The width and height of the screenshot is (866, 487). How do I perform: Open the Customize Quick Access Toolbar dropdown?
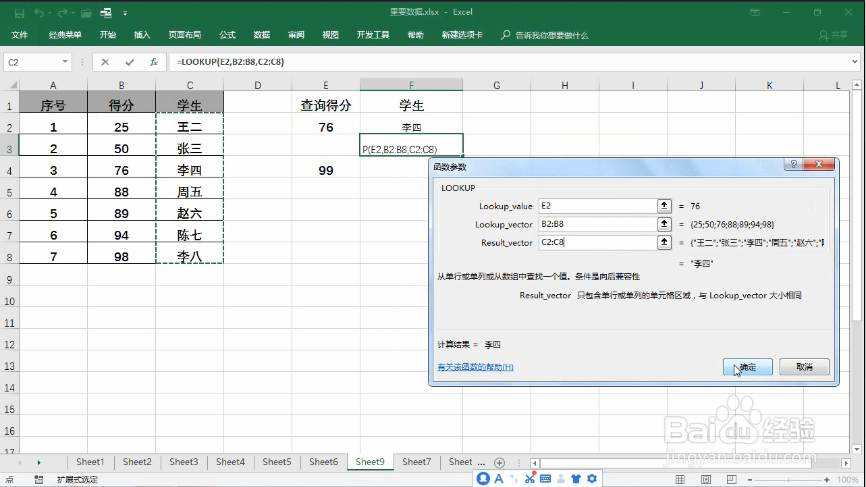click(125, 13)
